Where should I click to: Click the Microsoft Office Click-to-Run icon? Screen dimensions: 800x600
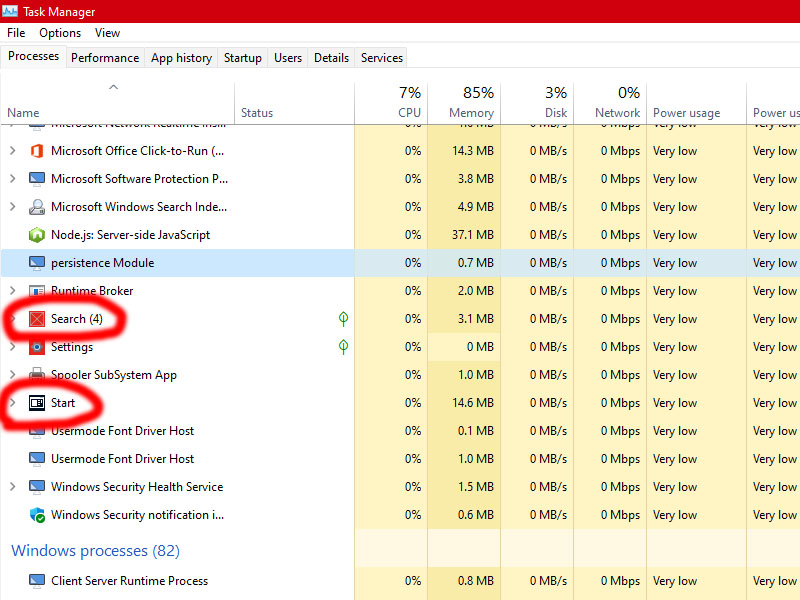coord(37,151)
